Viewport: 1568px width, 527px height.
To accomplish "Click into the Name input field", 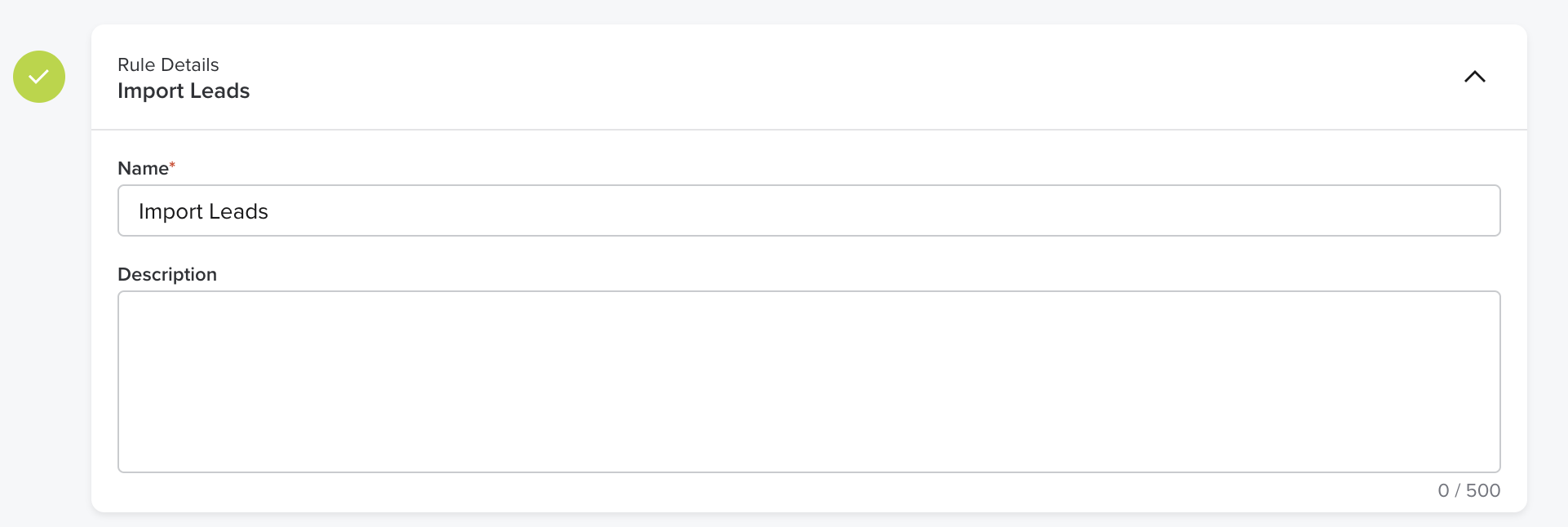I will (x=808, y=210).
